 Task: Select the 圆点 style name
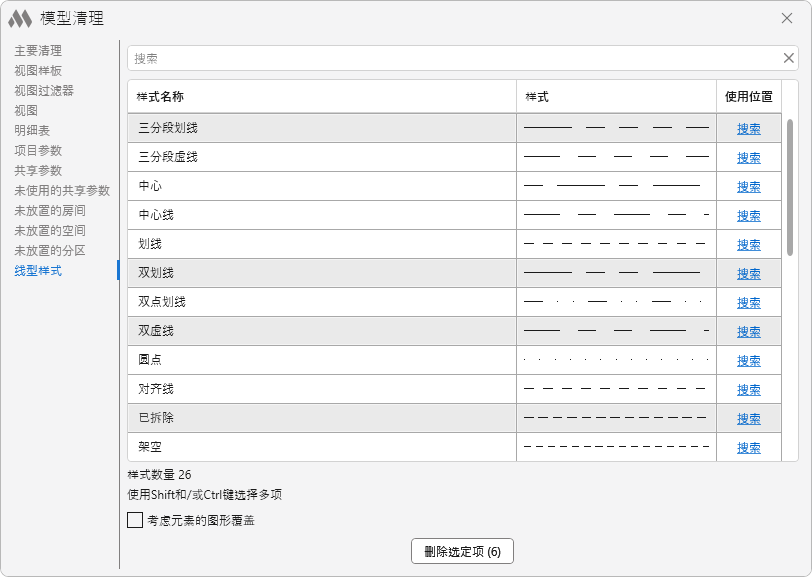[x=150, y=360]
